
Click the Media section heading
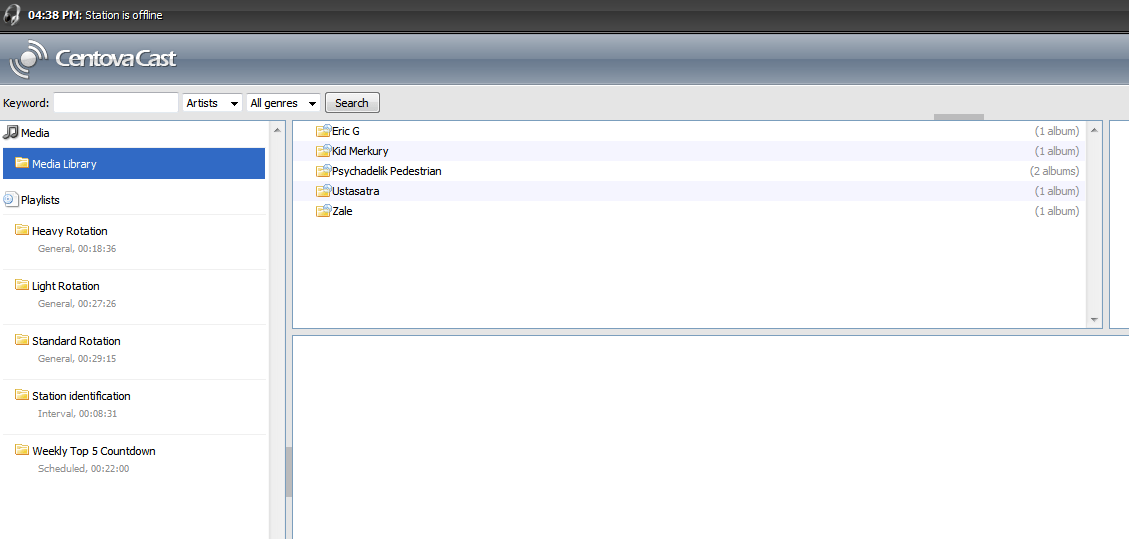pyautogui.click(x=35, y=133)
